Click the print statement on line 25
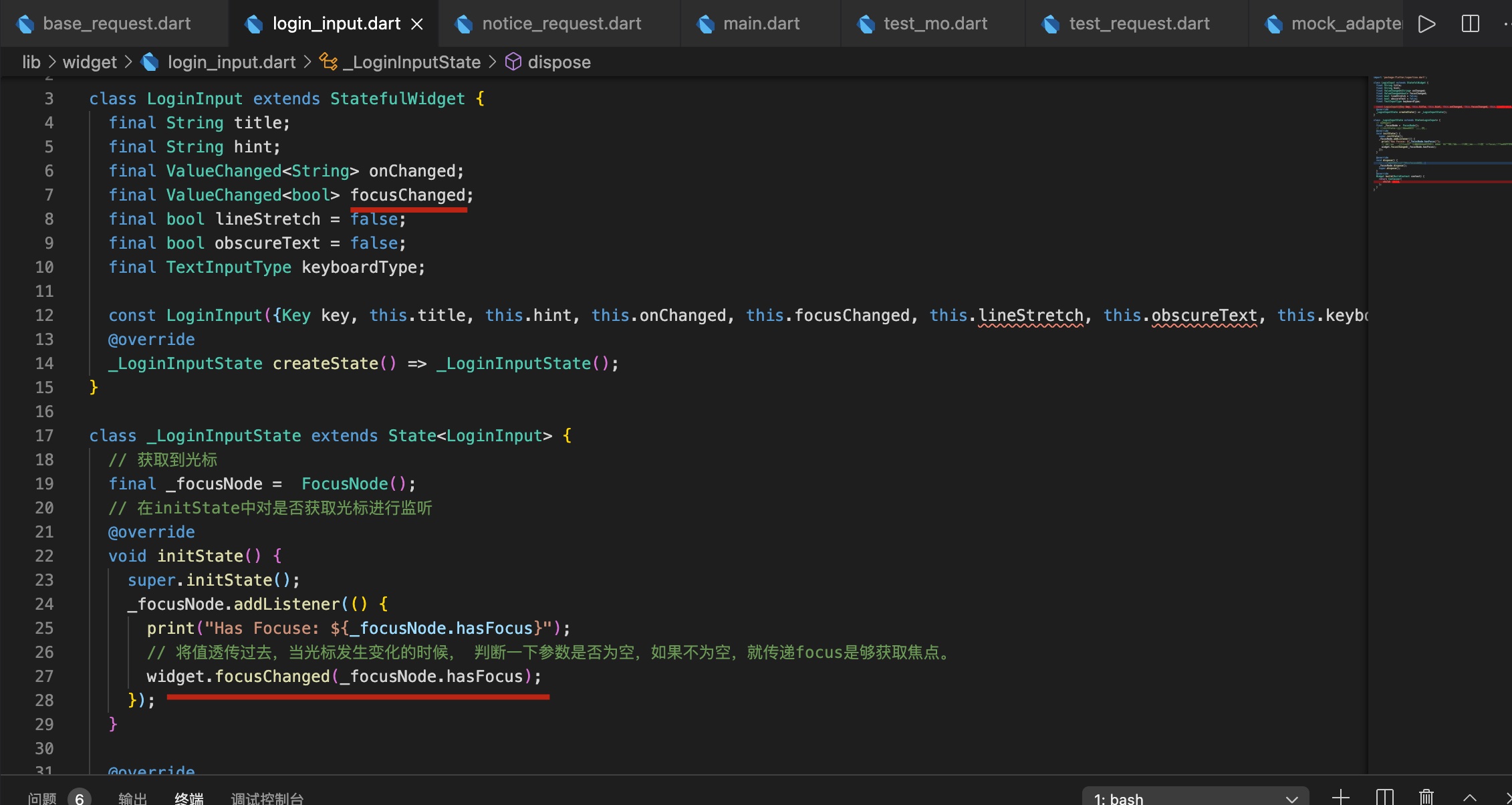 [x=358, y=628]
